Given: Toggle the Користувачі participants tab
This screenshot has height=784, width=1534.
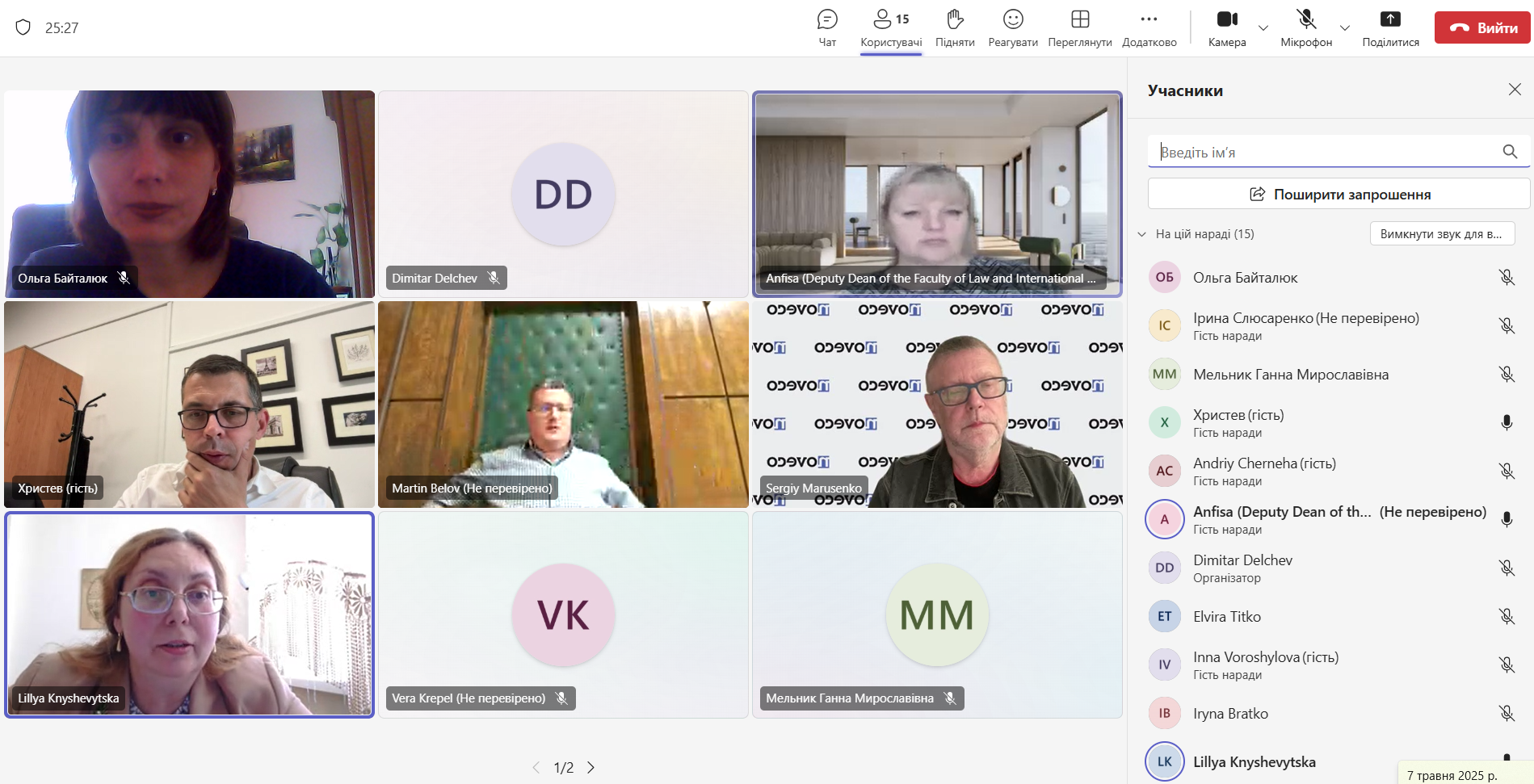Looking at the screenshot, I should (891, 27).
